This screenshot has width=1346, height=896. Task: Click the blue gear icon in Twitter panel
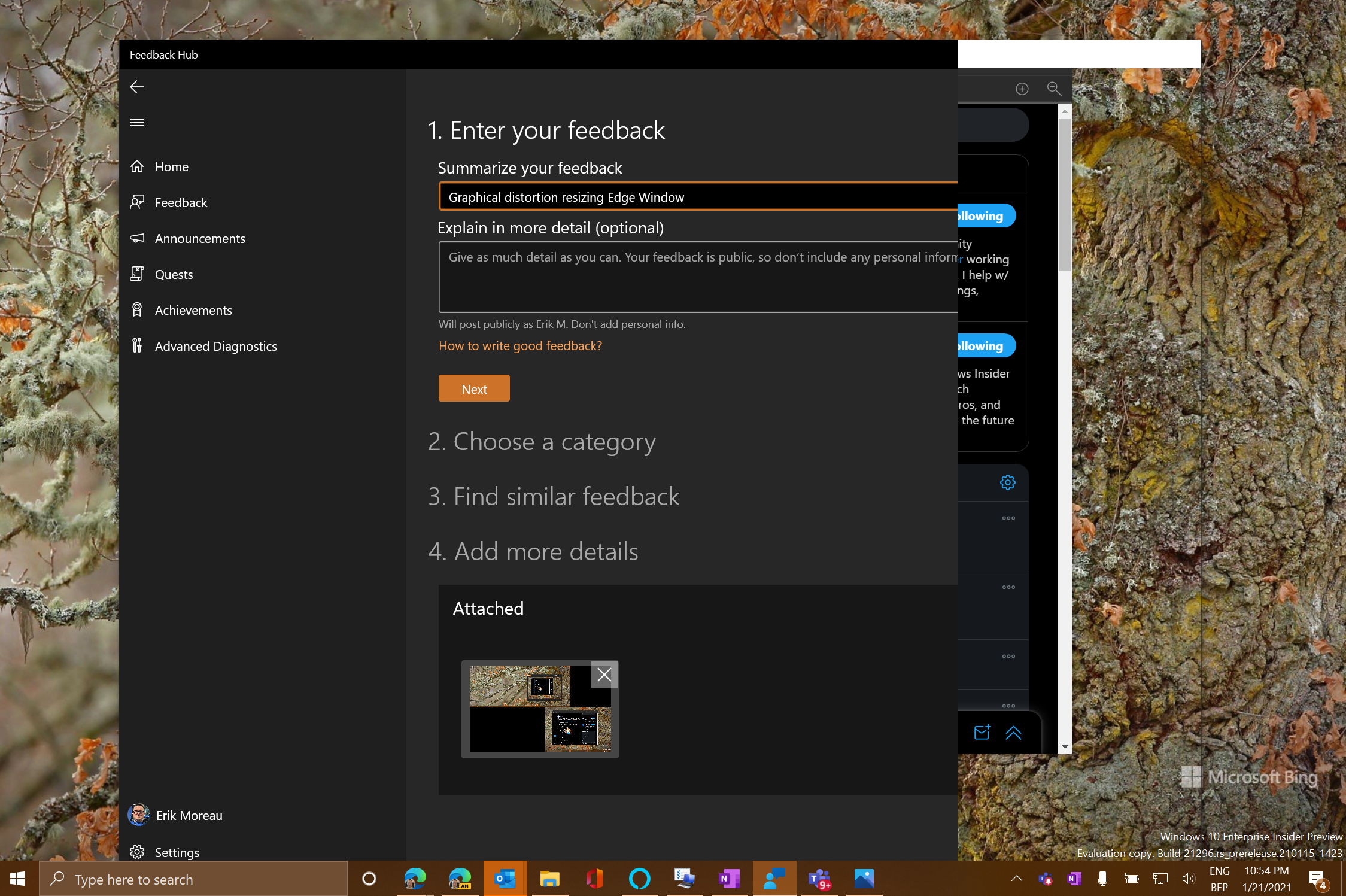point(1008,482)
